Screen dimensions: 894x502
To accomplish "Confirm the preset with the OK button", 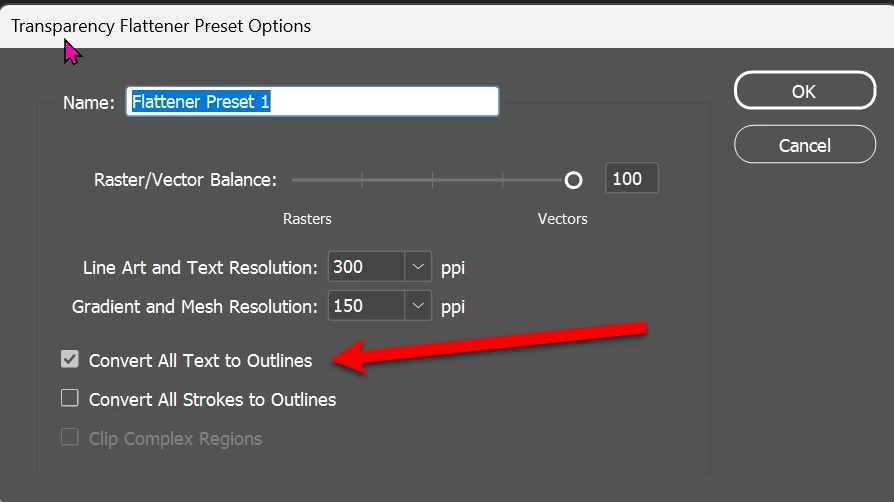I will (804, 91).
